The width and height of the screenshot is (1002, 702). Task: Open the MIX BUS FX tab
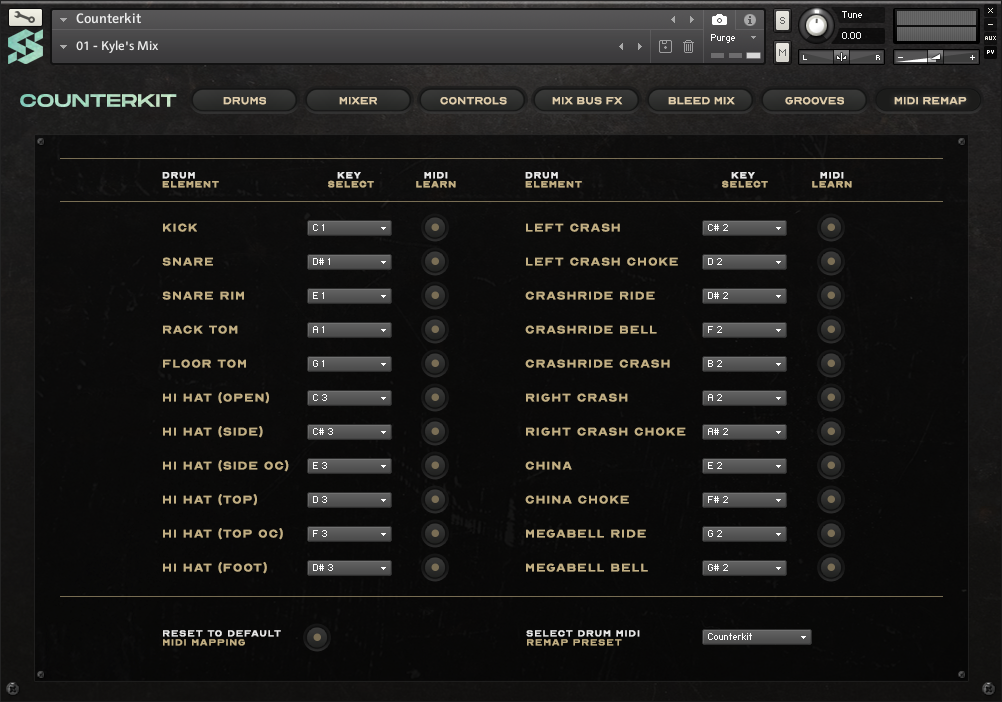(586, 100)
